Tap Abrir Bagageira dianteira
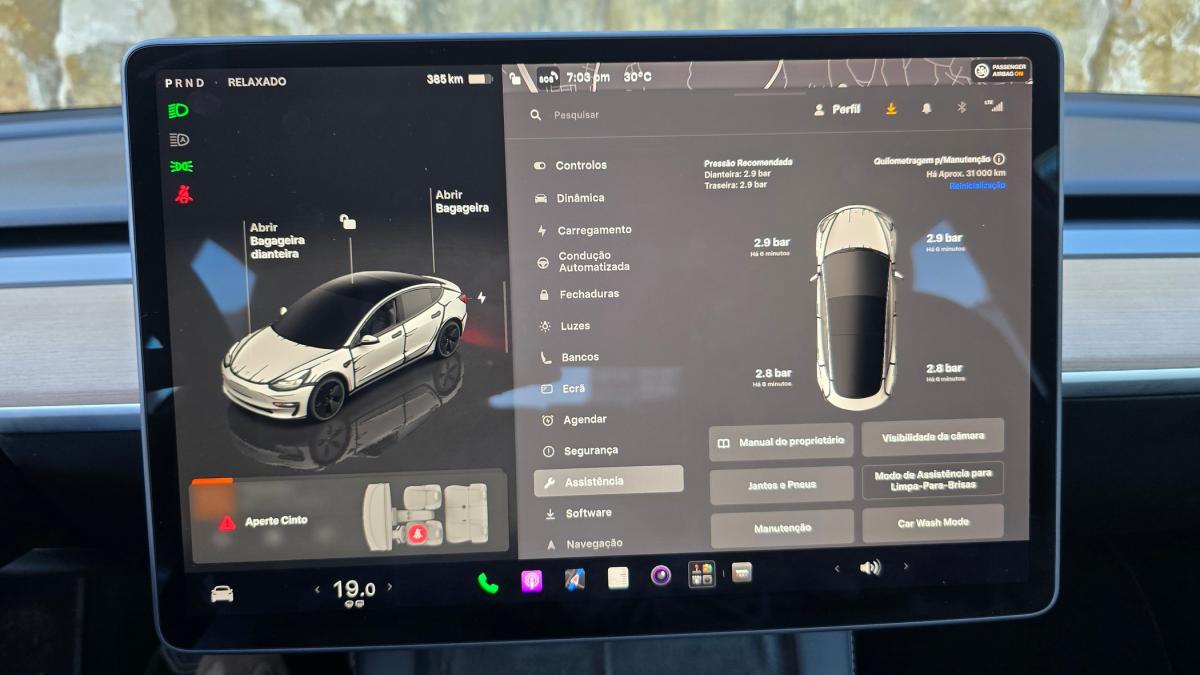1200x675 pixels. [x=277, y=241]
